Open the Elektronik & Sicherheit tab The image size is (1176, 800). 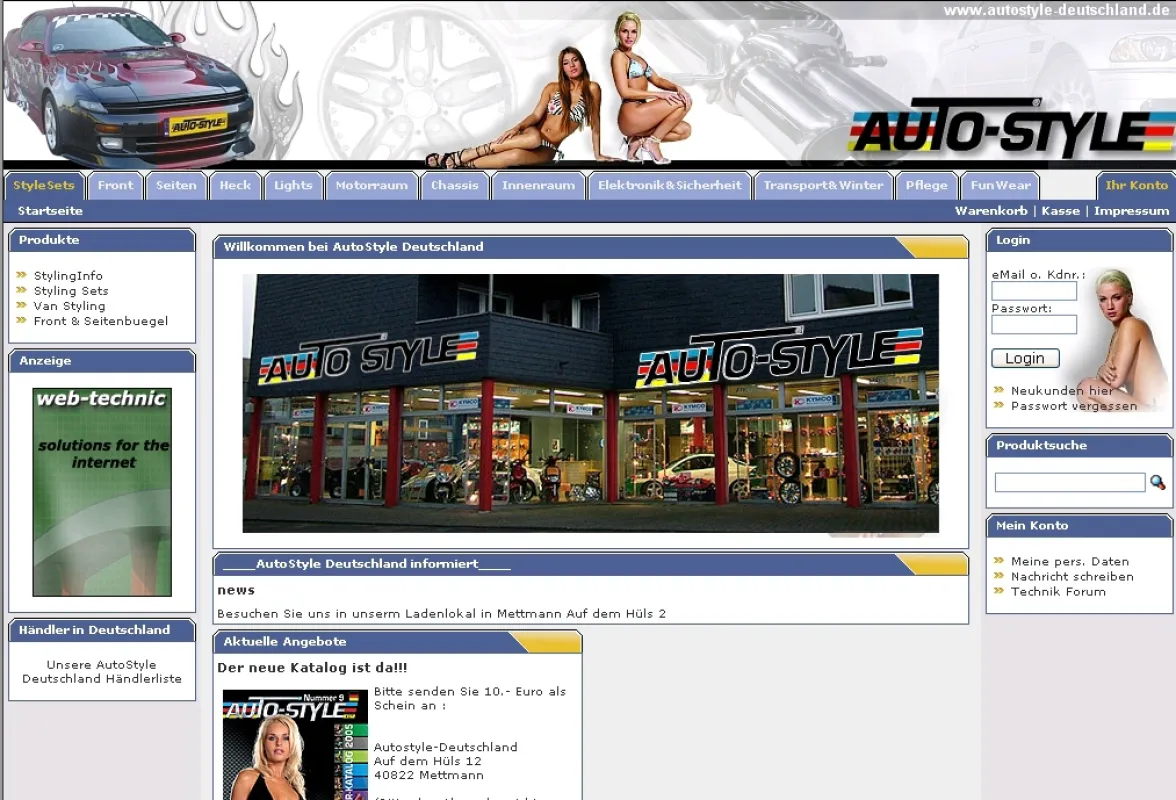point(670,185)
